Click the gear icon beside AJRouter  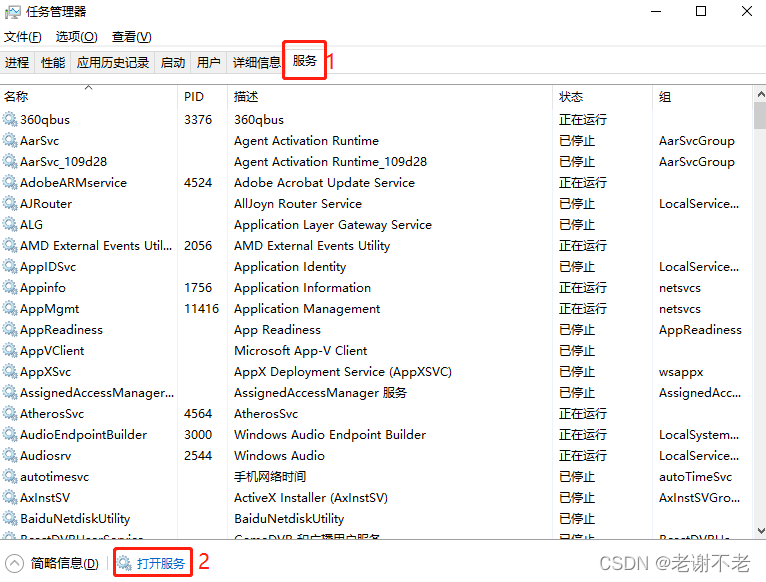[10, 203]
